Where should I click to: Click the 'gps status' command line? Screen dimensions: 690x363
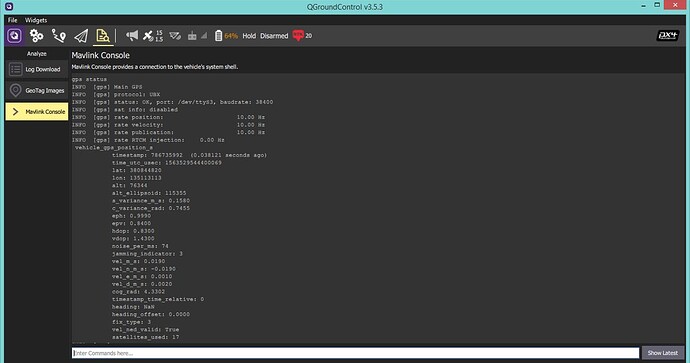[x=89, y=79]
